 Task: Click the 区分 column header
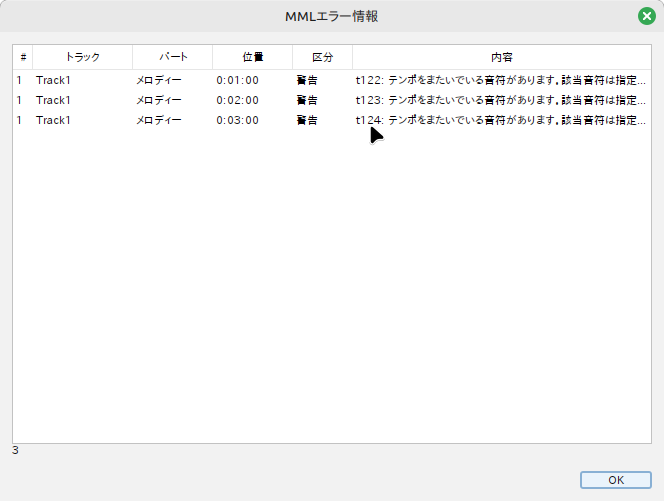click(322, 57)
